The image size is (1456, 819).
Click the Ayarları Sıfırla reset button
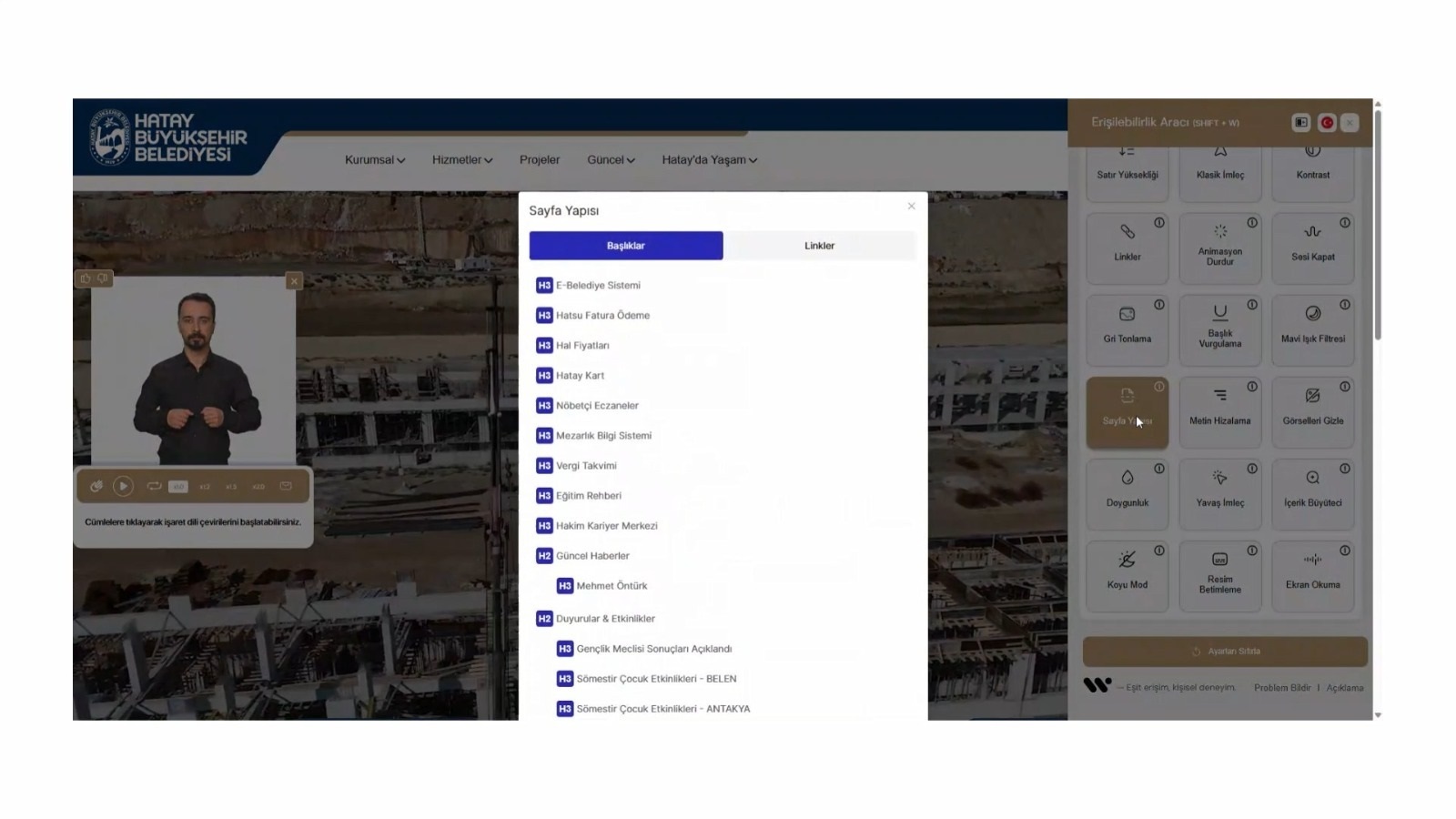[x=1225, y=652]
